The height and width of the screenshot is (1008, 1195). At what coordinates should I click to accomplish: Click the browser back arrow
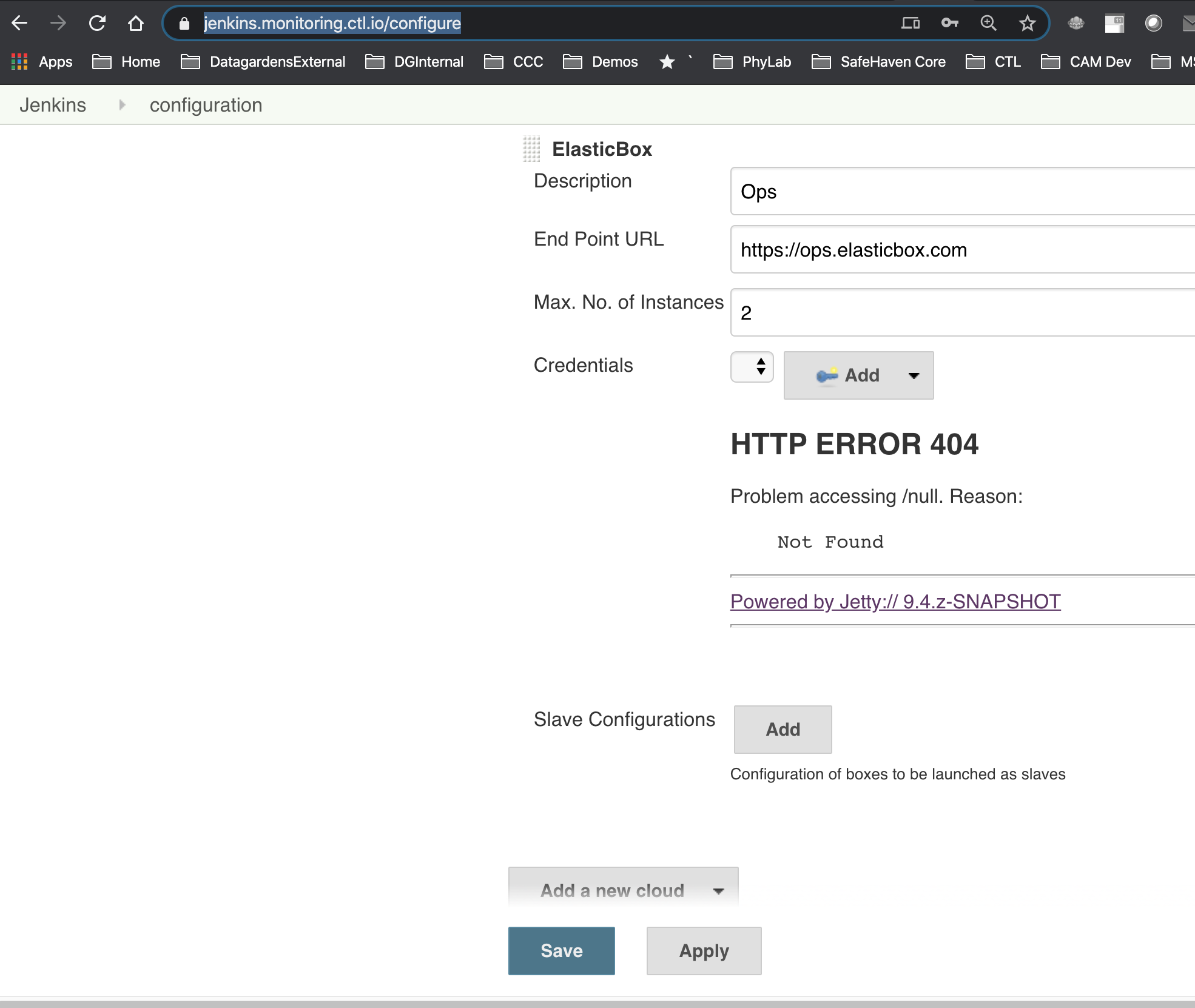(19, 23)
